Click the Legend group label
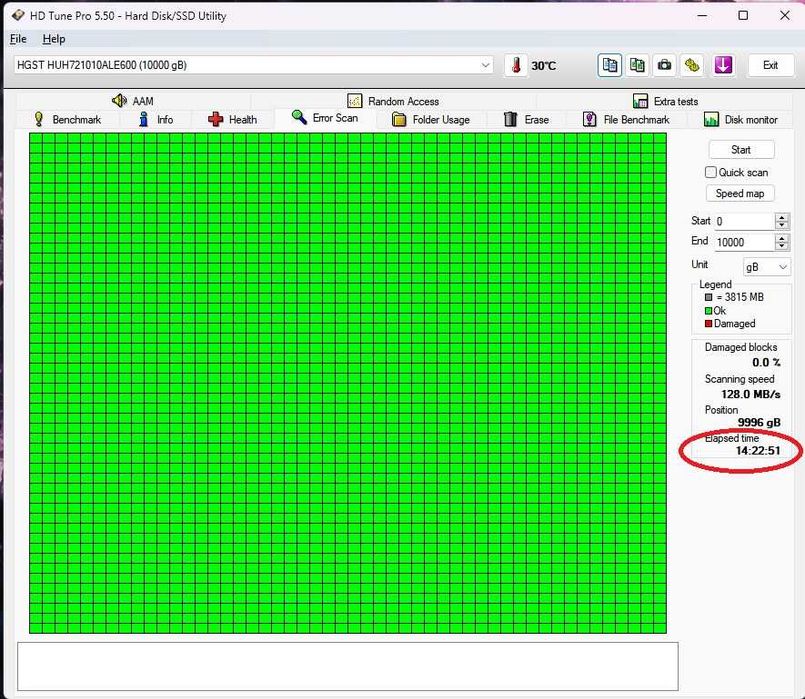 point(715,284)
